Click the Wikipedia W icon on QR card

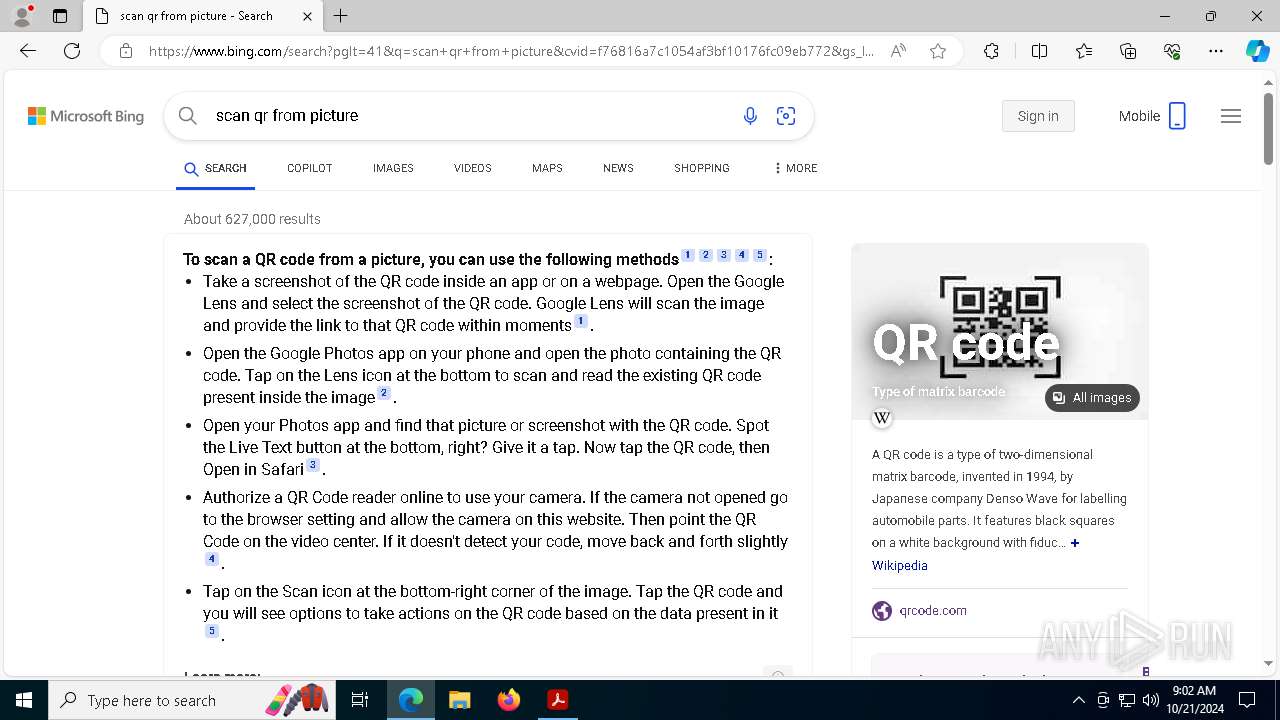tap(882, 418)
